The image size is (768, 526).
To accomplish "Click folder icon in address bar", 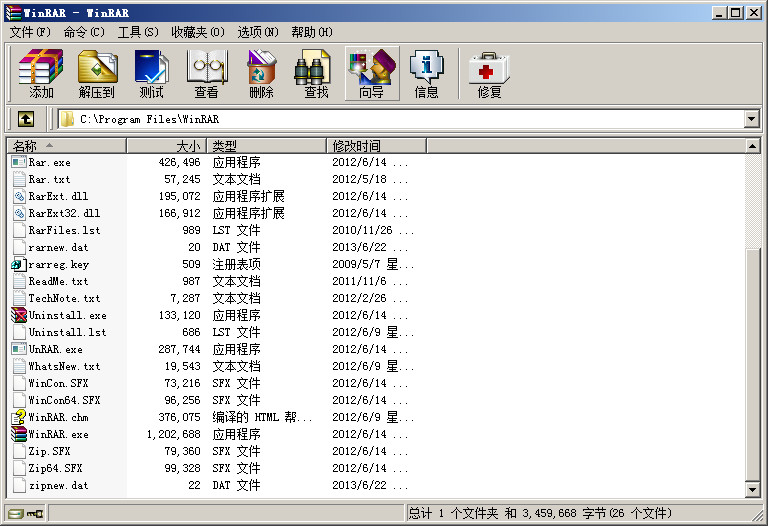I will (67, 119).
